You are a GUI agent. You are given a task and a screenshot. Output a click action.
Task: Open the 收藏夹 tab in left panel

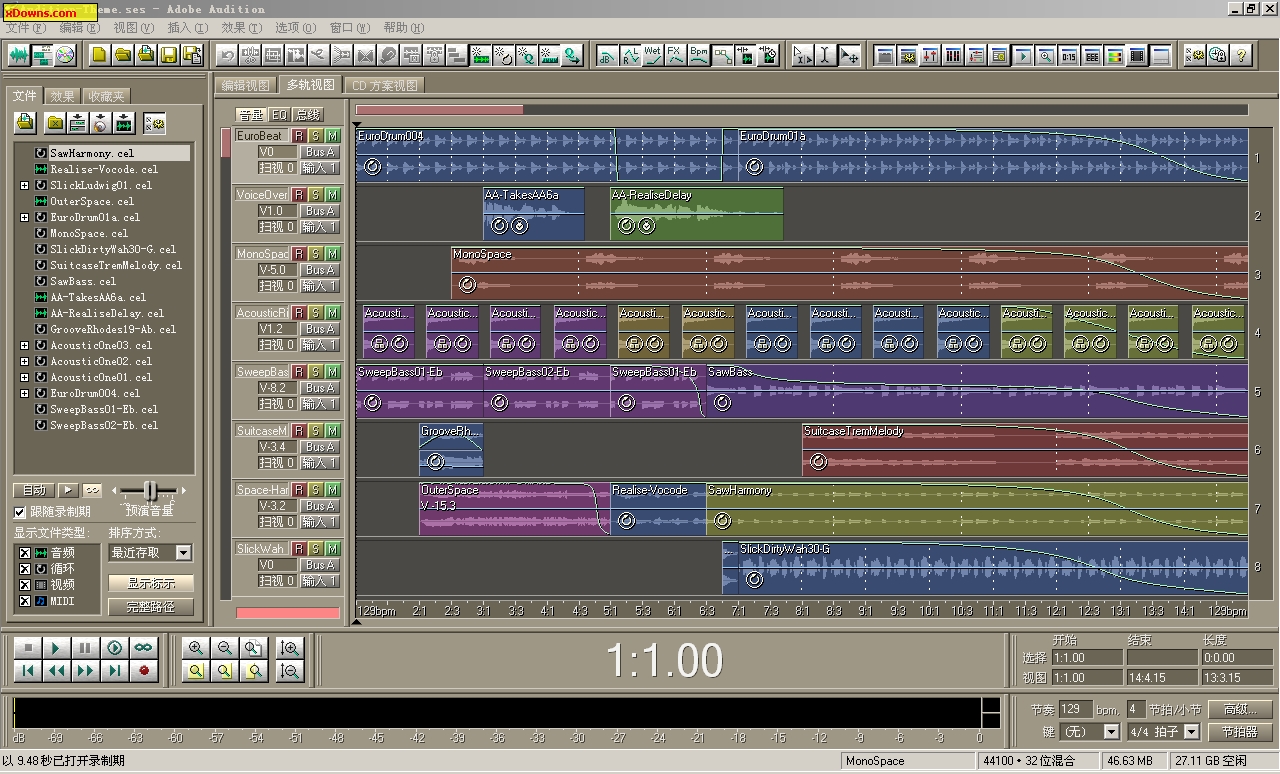[106, 96]
